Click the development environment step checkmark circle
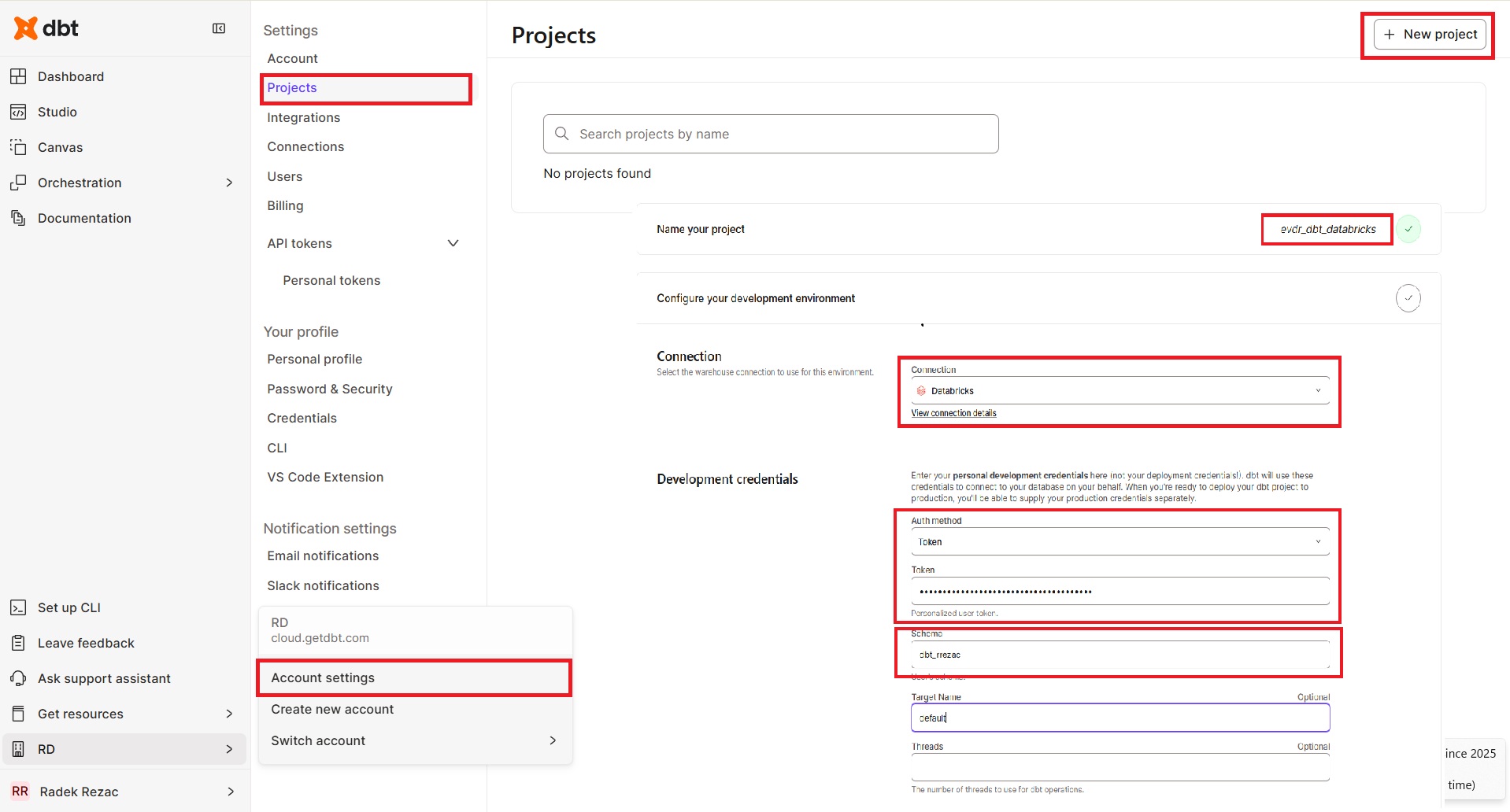The height and width of the screenshot is (812, 1510). click(x=1408, y=298)
